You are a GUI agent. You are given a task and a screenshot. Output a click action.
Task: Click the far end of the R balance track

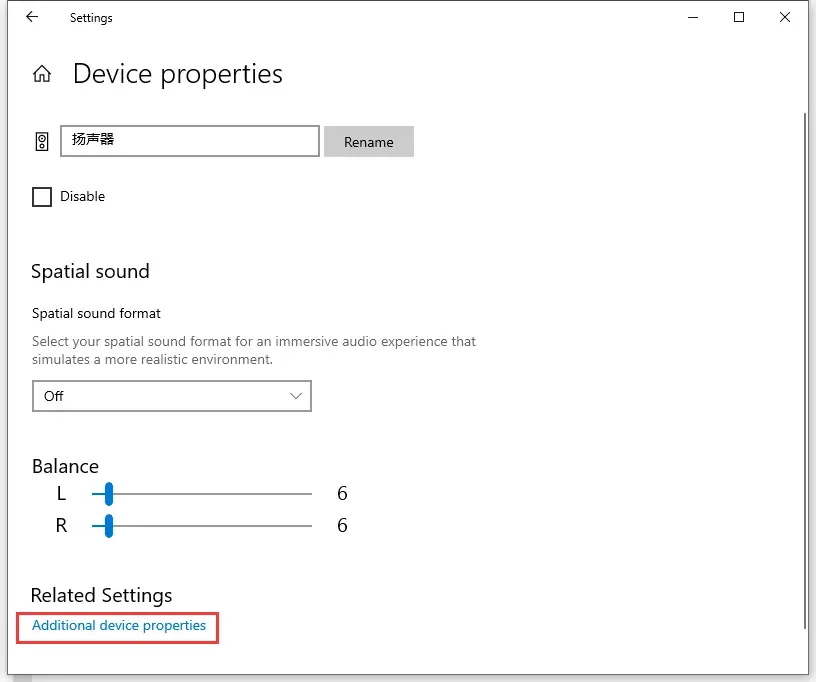click(x=309, y=526)
